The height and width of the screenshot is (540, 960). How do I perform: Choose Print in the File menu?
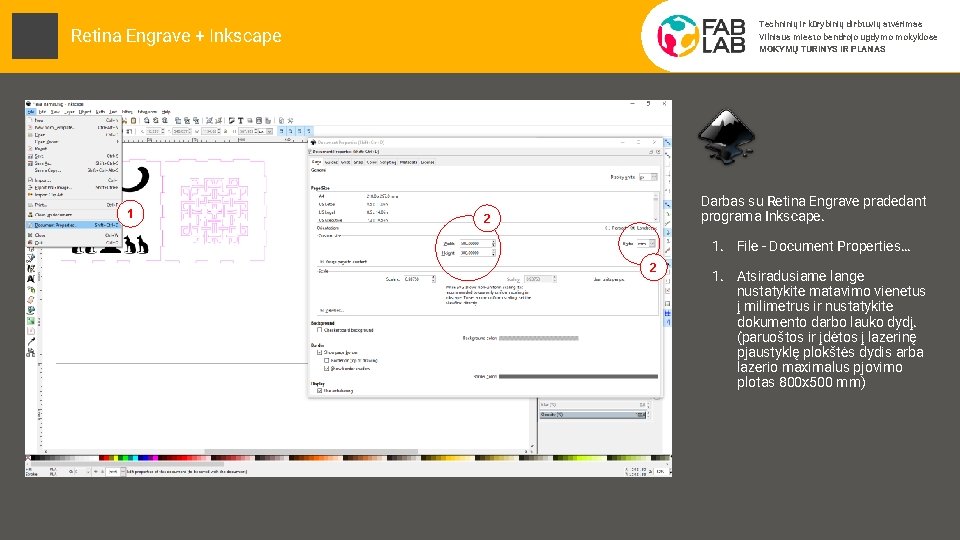73,205
